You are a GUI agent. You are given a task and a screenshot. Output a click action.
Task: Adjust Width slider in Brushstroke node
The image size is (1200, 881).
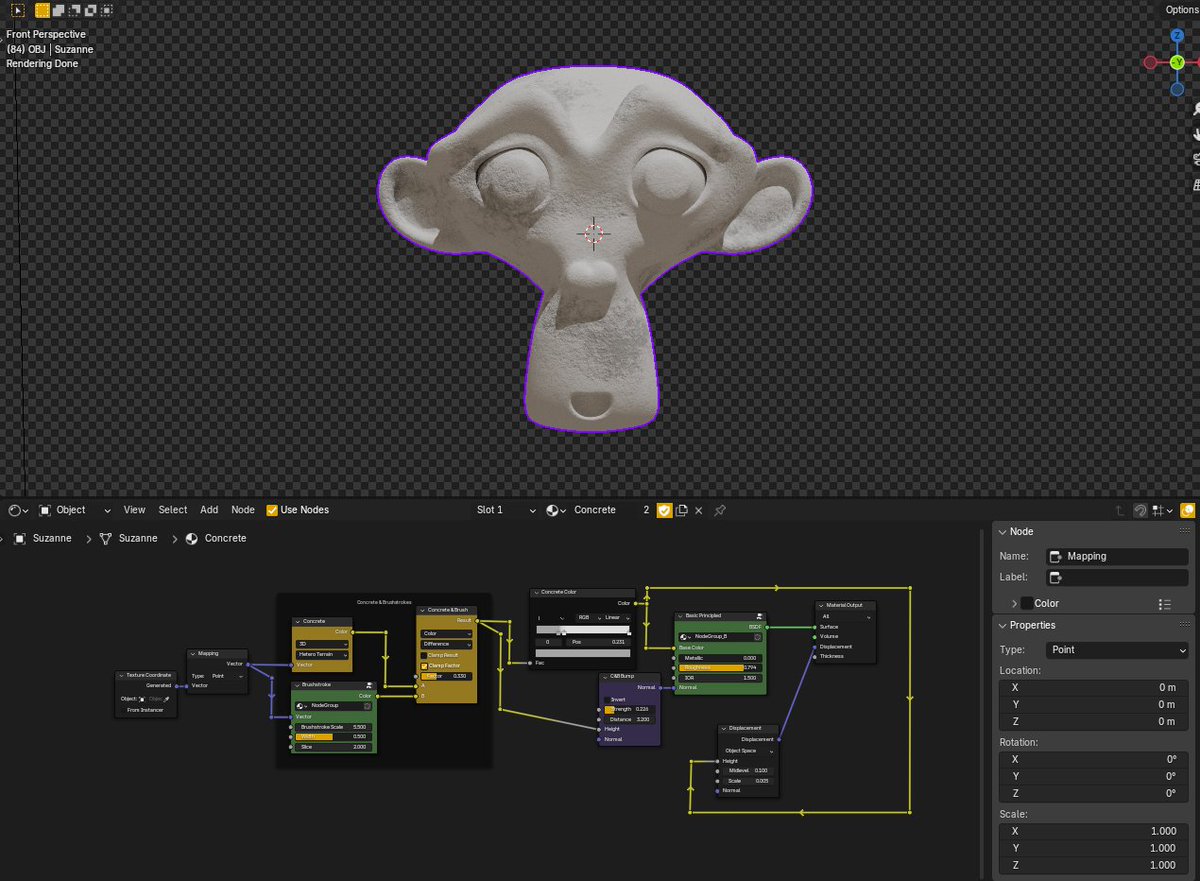[332, 737]
